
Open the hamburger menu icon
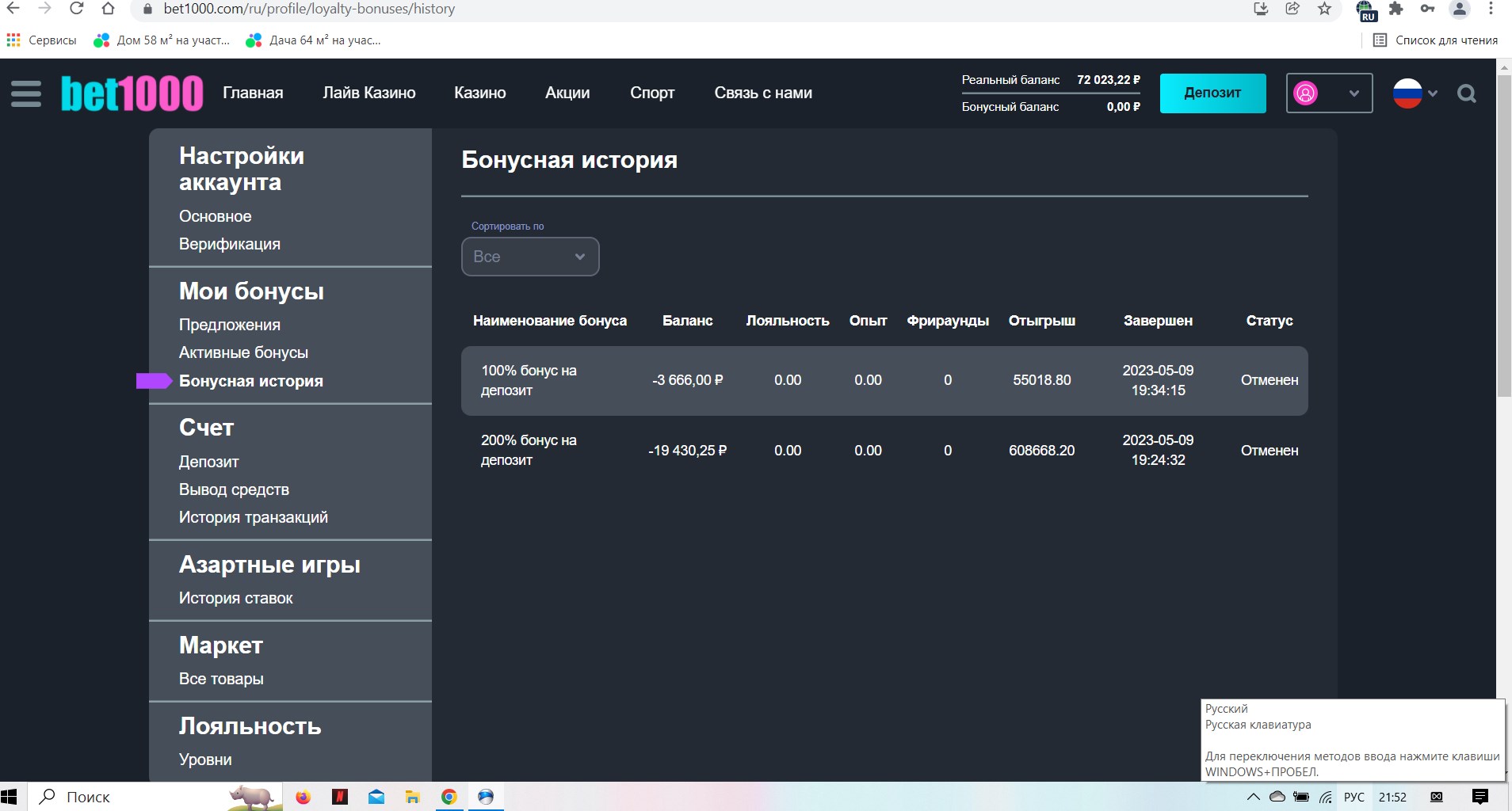[x=25, y=93]
